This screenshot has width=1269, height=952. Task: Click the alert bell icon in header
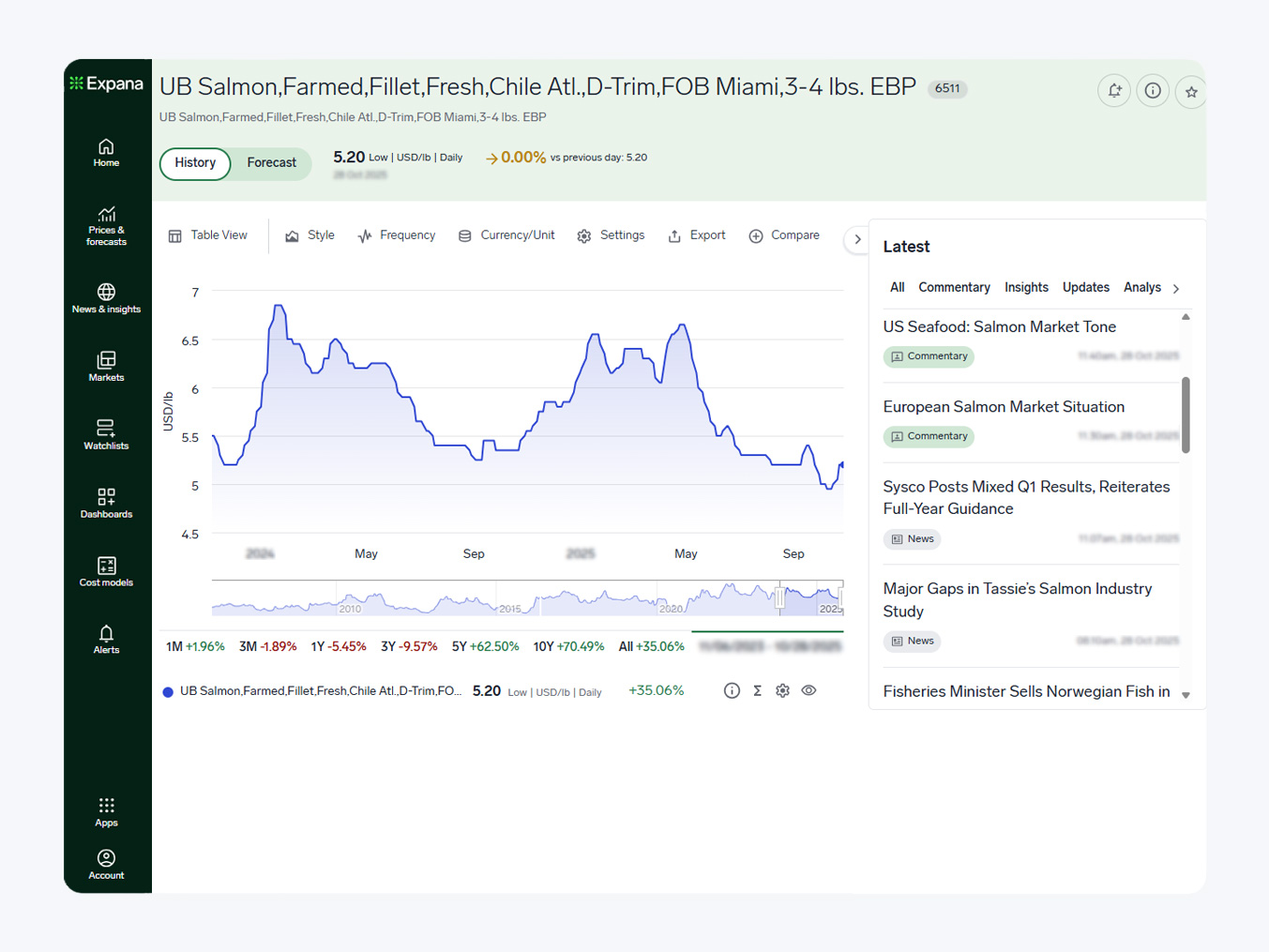[1114, 91]
